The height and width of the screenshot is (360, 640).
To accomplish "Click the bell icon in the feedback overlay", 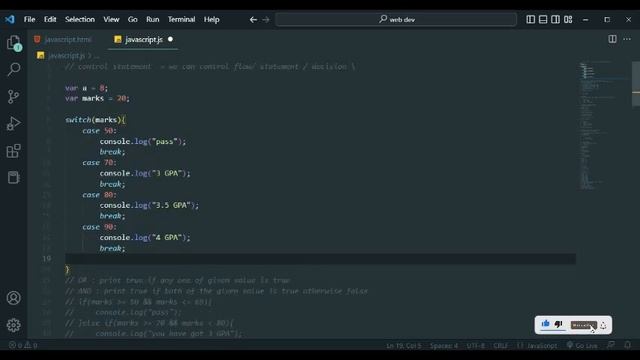I will [x=603, y=325].
